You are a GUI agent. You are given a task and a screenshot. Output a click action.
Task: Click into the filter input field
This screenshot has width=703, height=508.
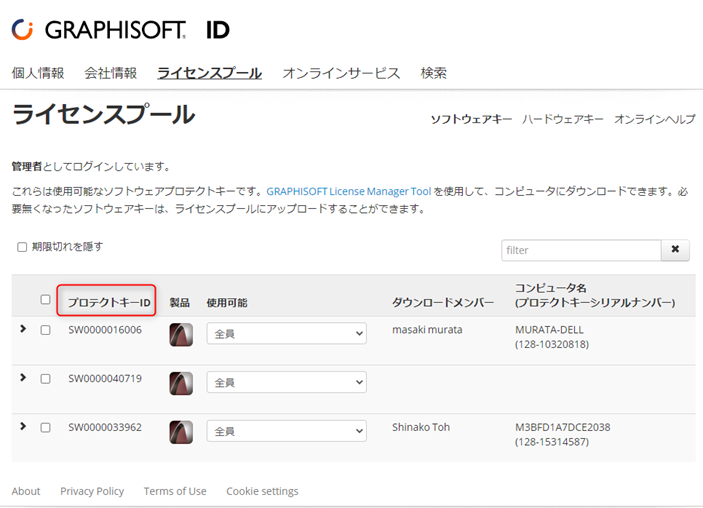581,250
